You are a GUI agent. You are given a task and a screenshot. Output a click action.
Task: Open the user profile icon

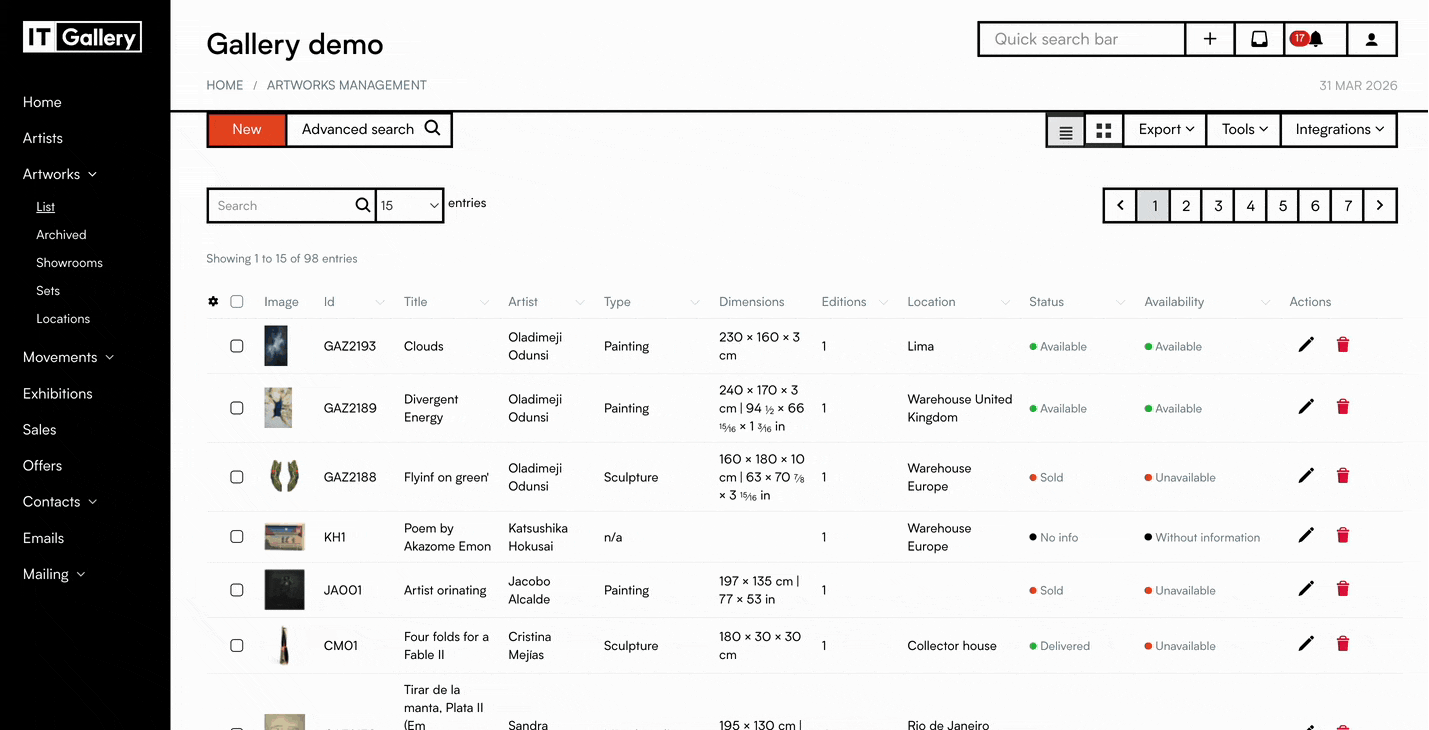pos(1371,39)
